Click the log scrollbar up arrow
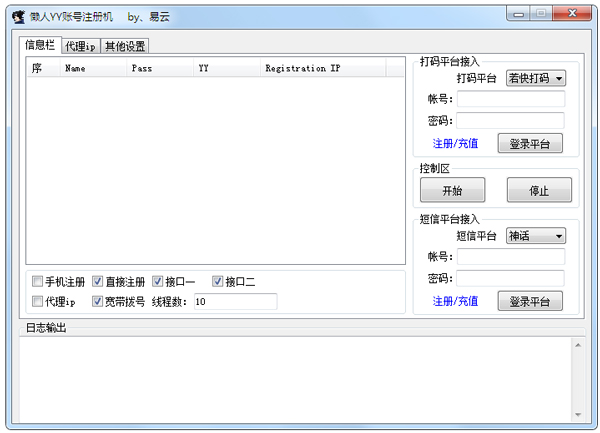The width and height of the screenshot is (600, 433). pos(578,345)
